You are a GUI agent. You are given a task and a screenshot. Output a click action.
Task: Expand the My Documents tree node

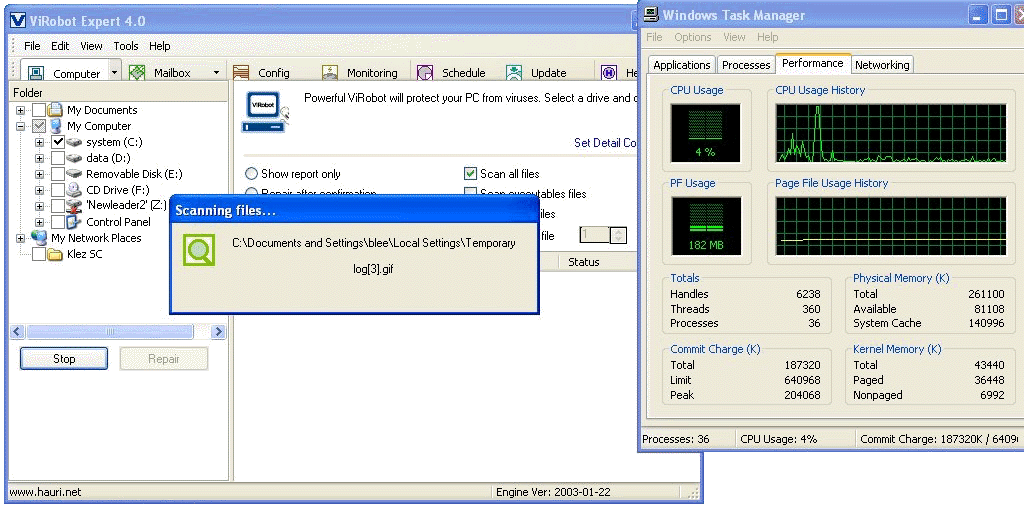click(x=21, y=110)
